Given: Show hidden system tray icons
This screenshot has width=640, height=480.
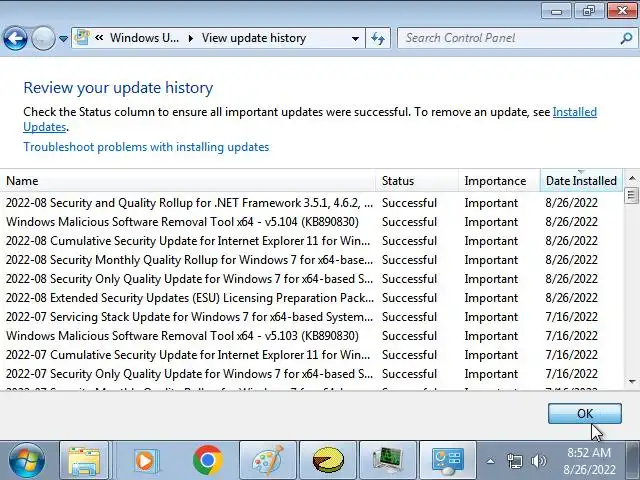Looking at the screenshot, I should click(x=491, y=462).
